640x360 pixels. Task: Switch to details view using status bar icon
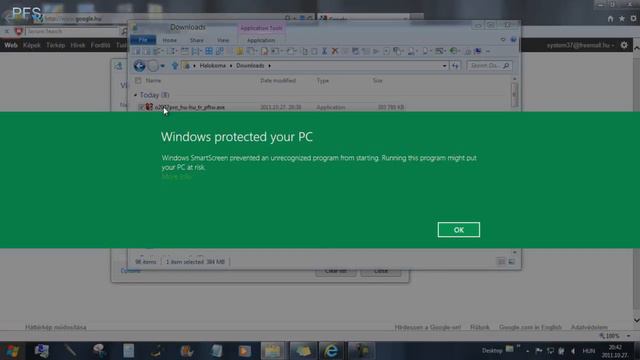click(501, 262)
